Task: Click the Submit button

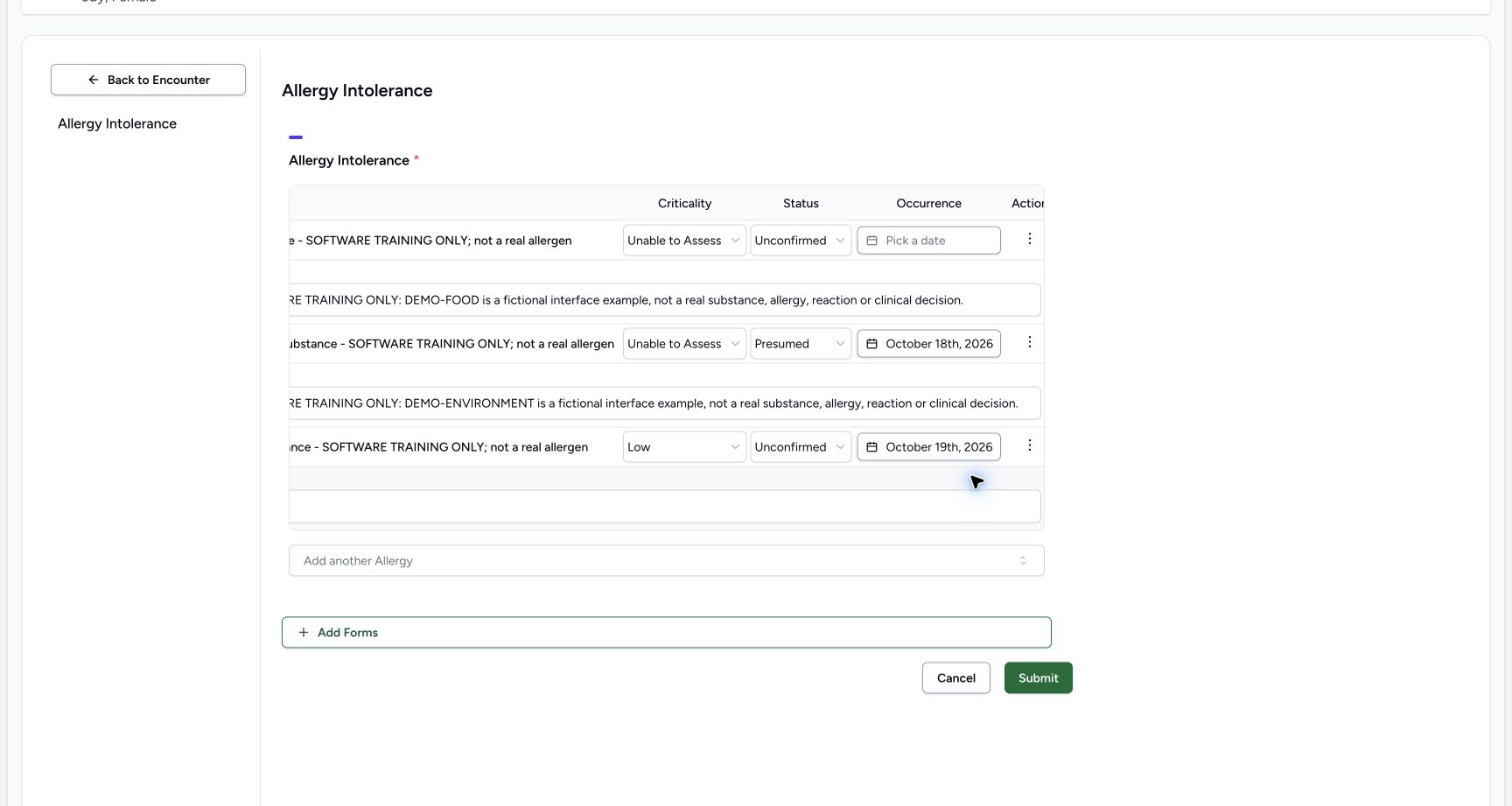Action: 1039,678
